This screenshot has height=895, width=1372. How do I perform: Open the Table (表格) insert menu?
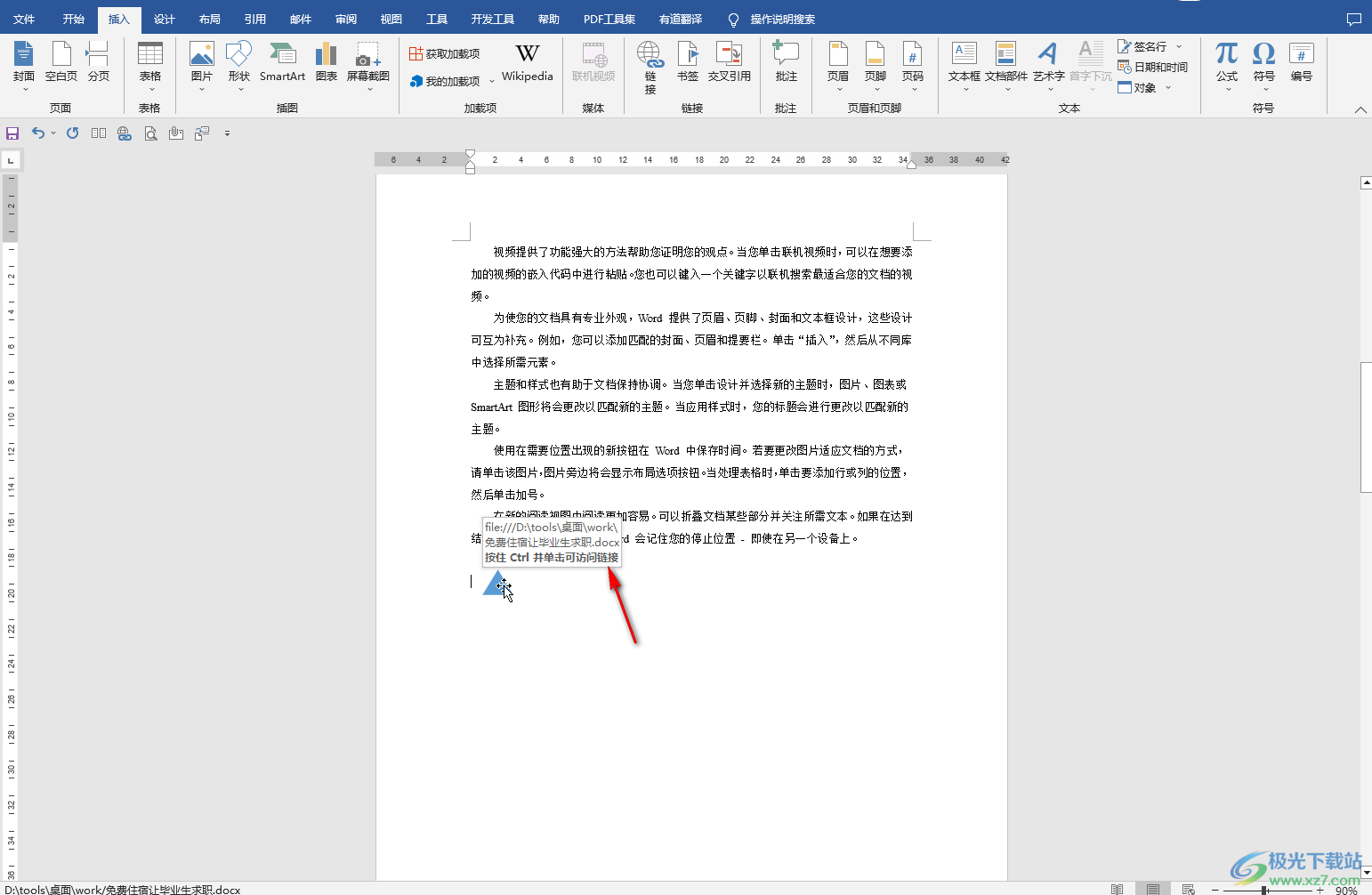pyautogui.click(x=150, y=64)
